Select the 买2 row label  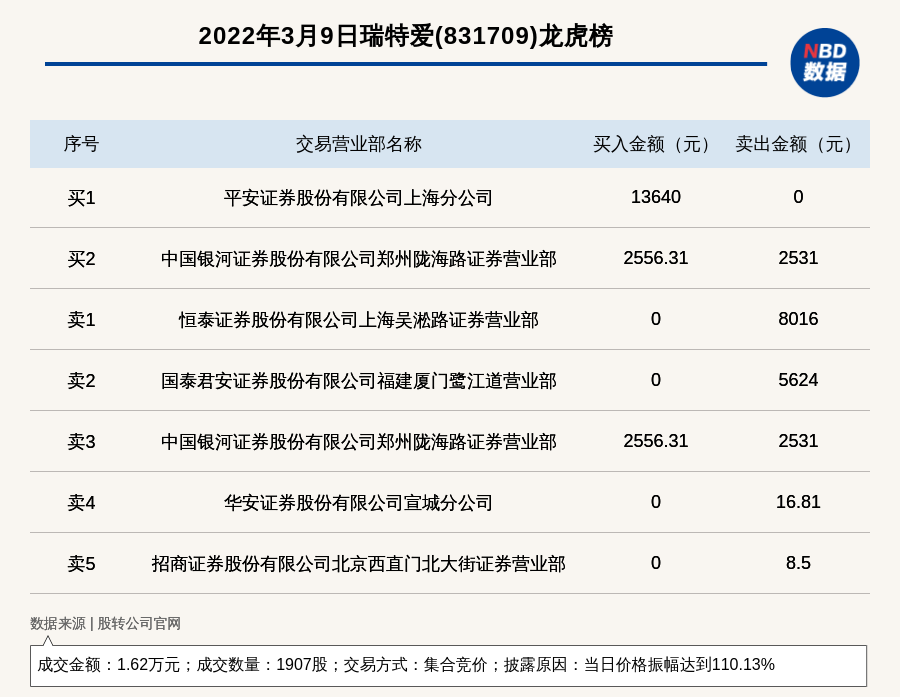(x=81, y=259)
